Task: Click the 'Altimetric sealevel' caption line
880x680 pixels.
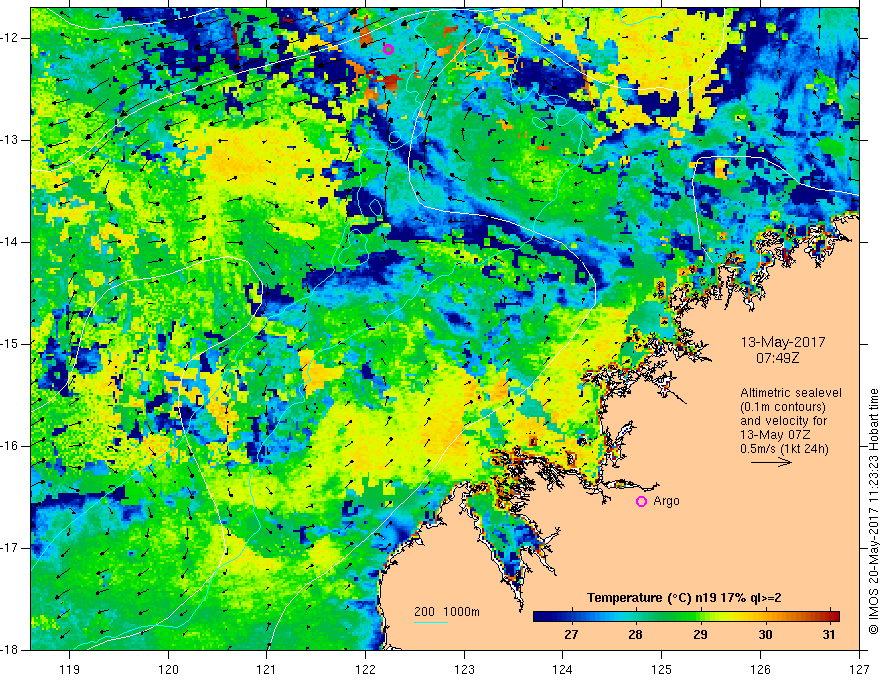Action: [x=791, y=393]
